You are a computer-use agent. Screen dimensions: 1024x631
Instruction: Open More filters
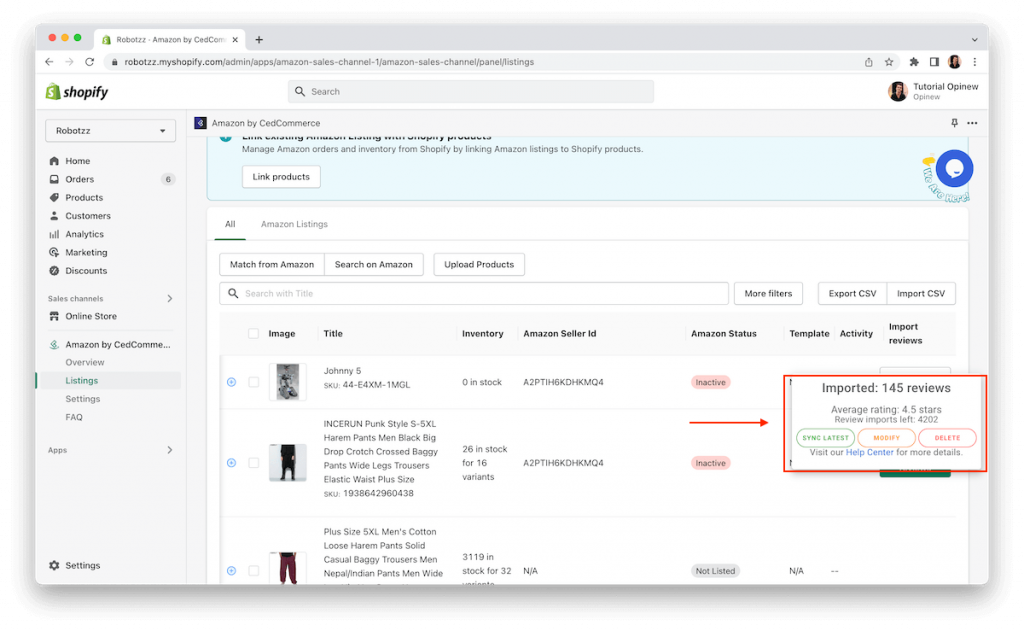(x=768, y=294)
